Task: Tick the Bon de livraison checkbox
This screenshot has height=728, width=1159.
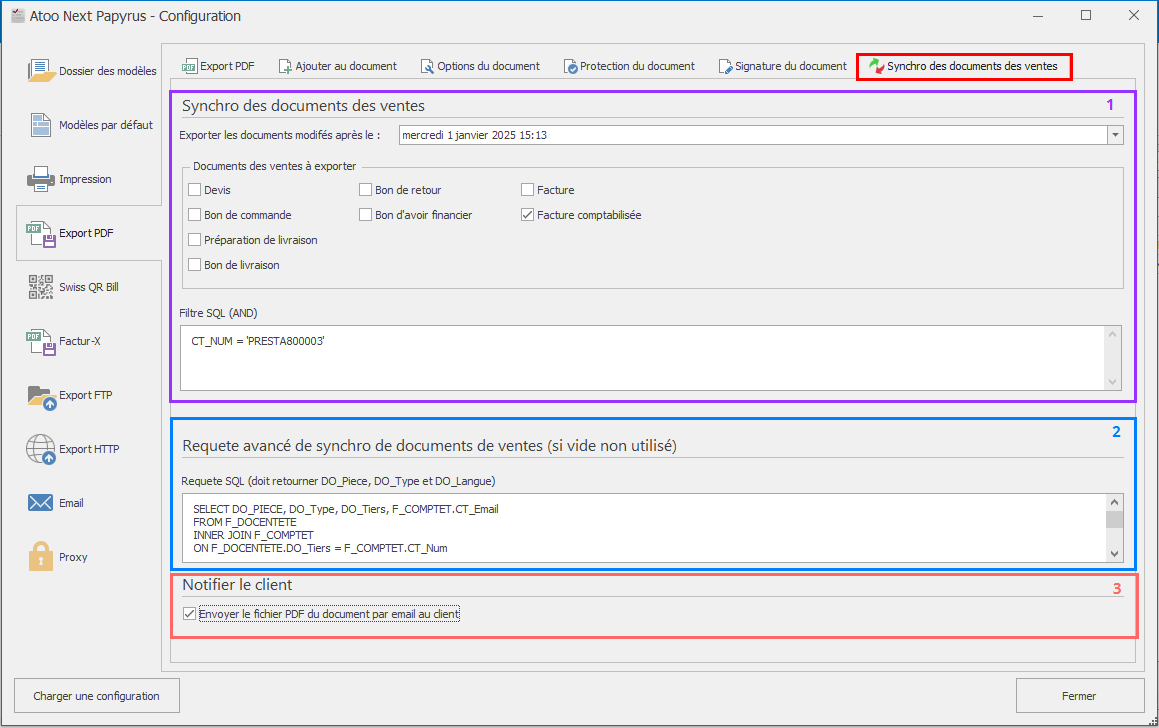Action: (195, 265)
